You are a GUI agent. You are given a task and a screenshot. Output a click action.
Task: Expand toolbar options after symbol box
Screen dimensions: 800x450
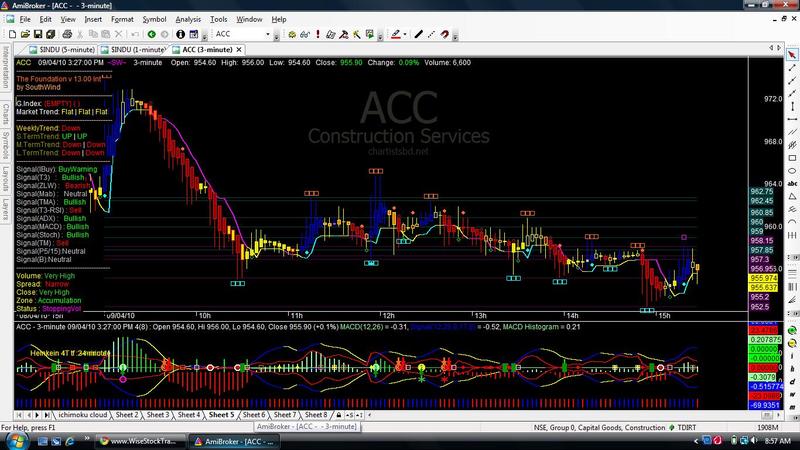[x=277, y=35]
